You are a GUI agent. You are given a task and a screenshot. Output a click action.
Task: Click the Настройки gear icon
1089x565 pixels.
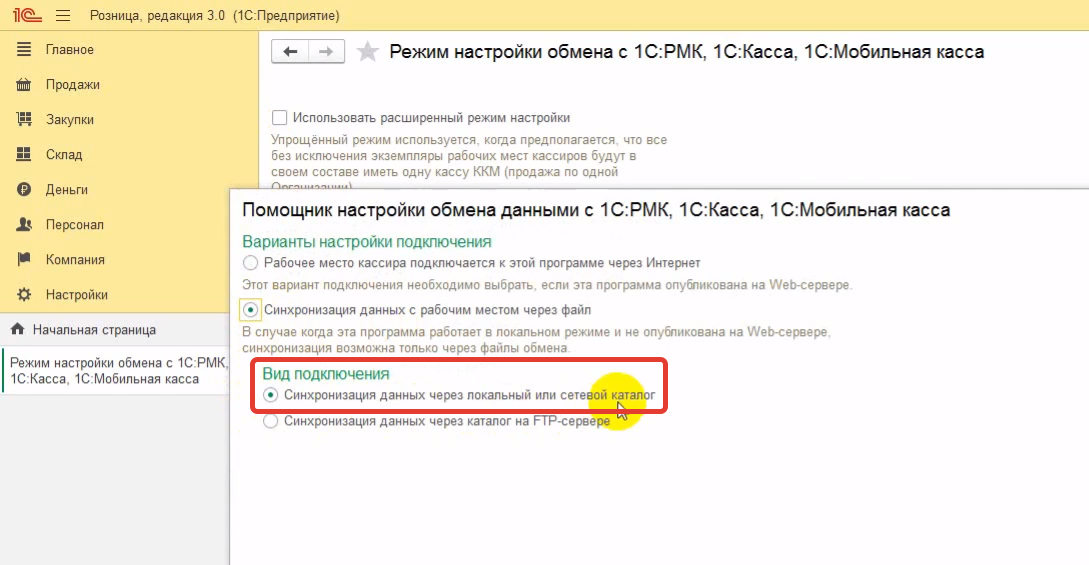point(24,294)
